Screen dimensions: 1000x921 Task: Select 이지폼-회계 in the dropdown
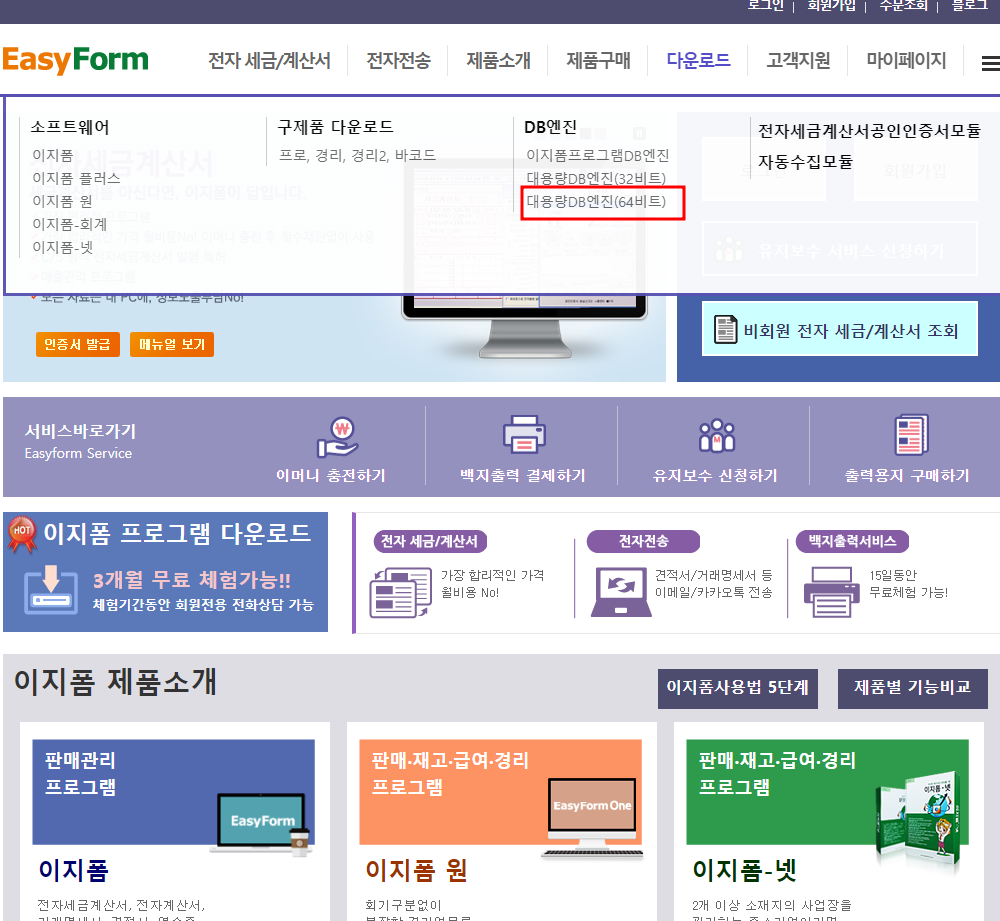(70, 225)
